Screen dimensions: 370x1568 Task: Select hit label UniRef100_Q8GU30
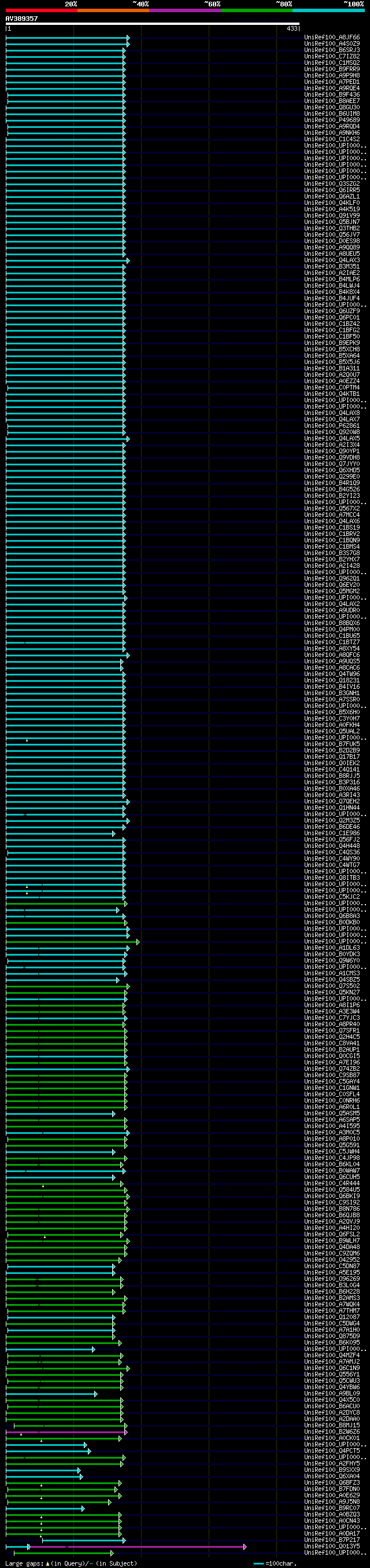pyautogui.click(x=332, y=107)
